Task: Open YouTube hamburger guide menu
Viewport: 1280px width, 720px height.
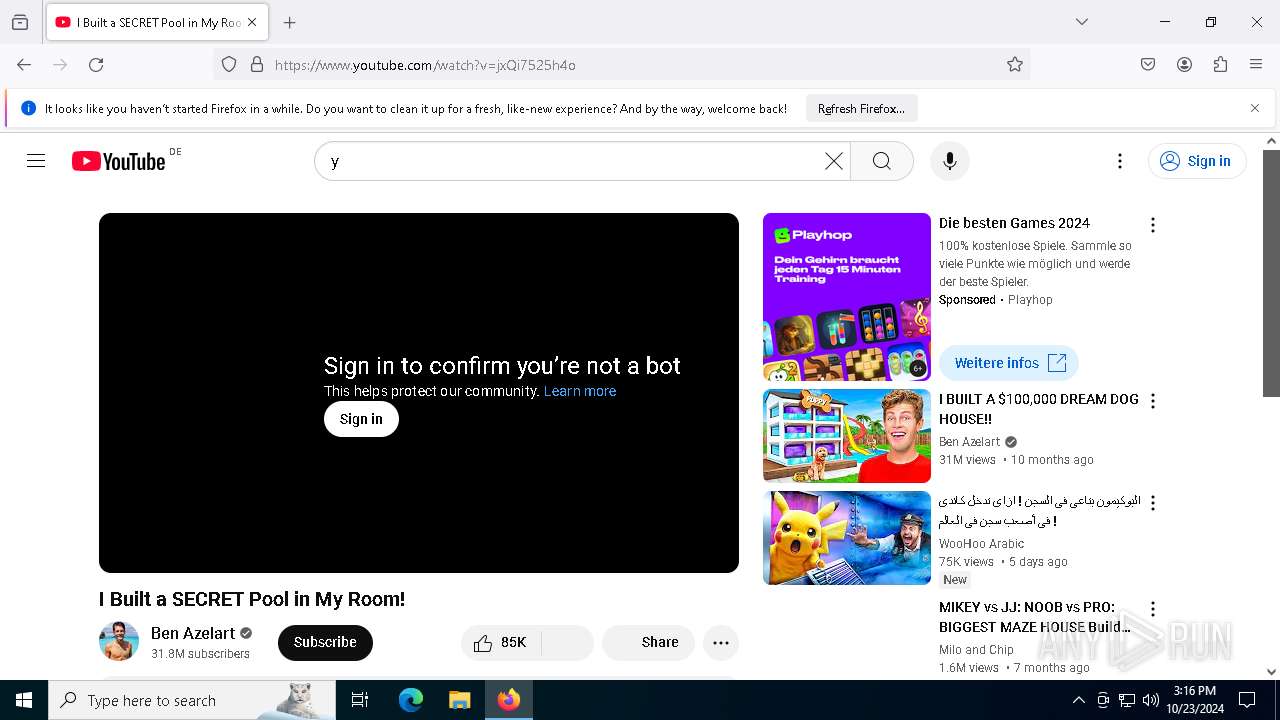Action: click(36, 161)
